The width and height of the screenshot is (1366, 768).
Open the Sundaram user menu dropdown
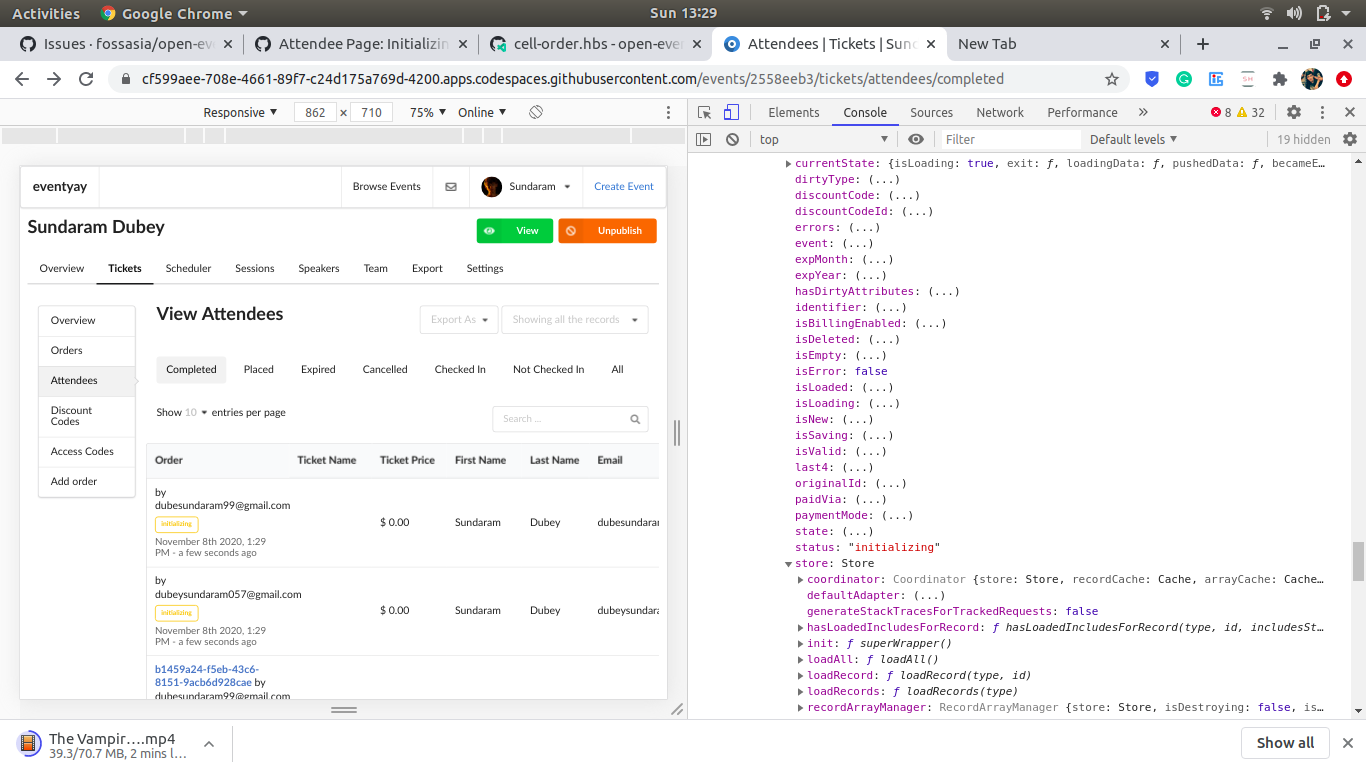[x=526, y=186]
